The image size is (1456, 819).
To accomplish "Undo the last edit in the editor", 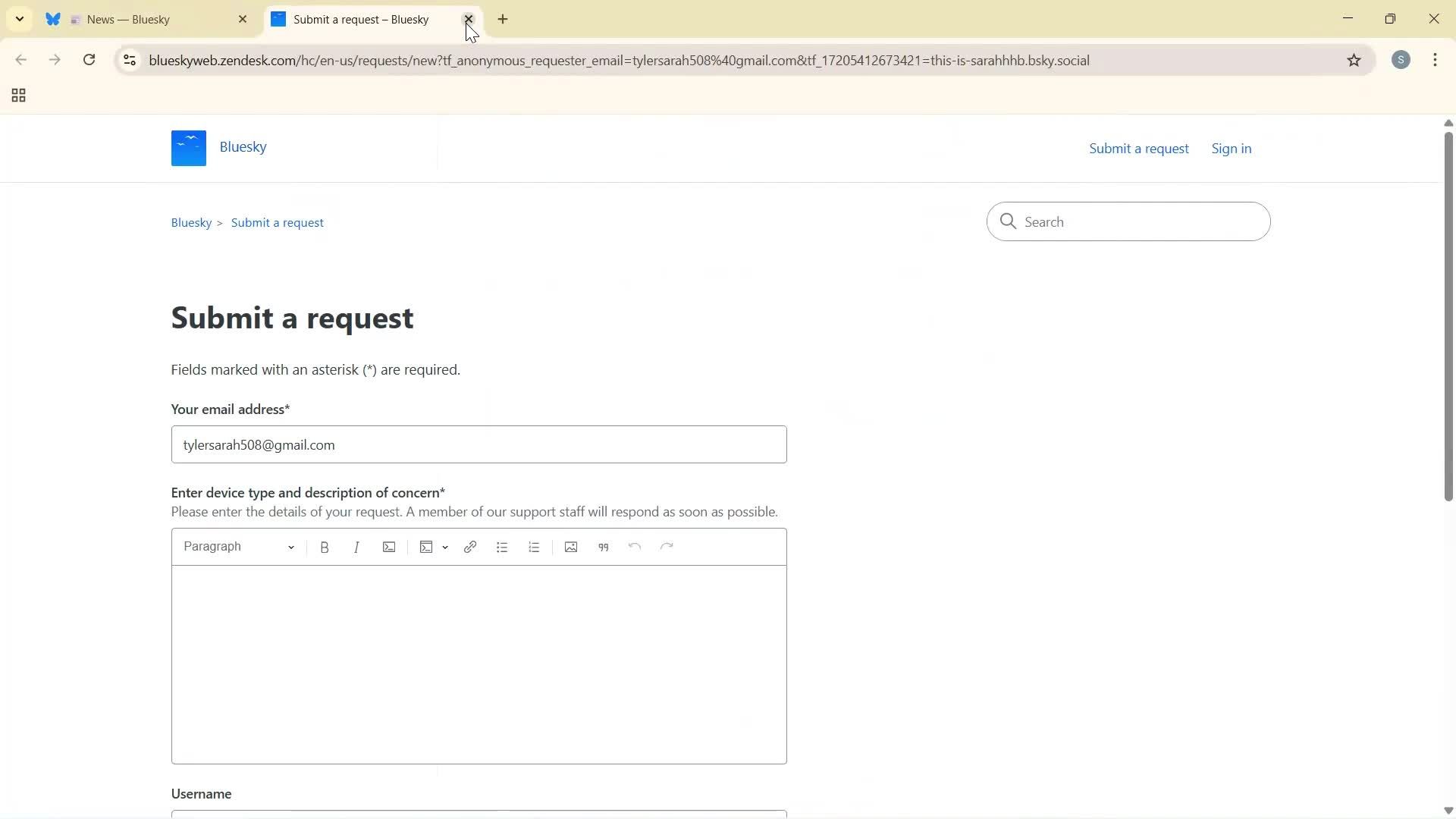I will [635, 547].
